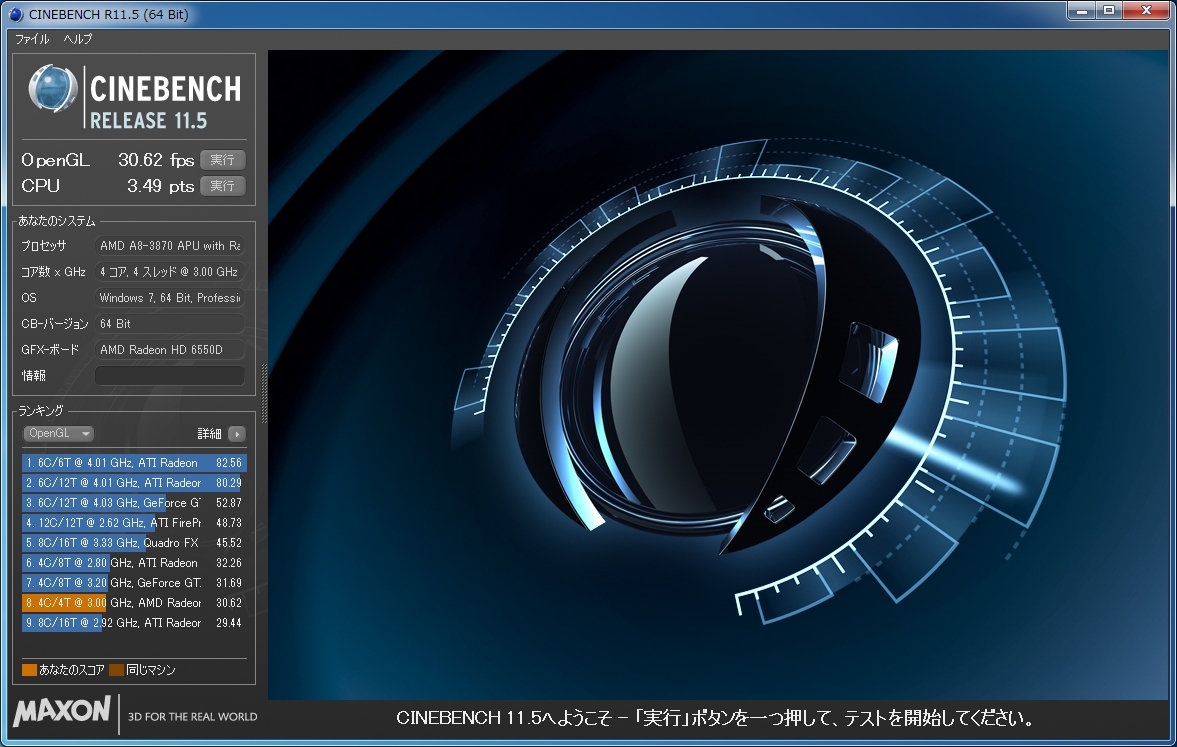Click the OS field Windows 7
The height and width of the screenshot is (747, 1177).
[170, 298]
